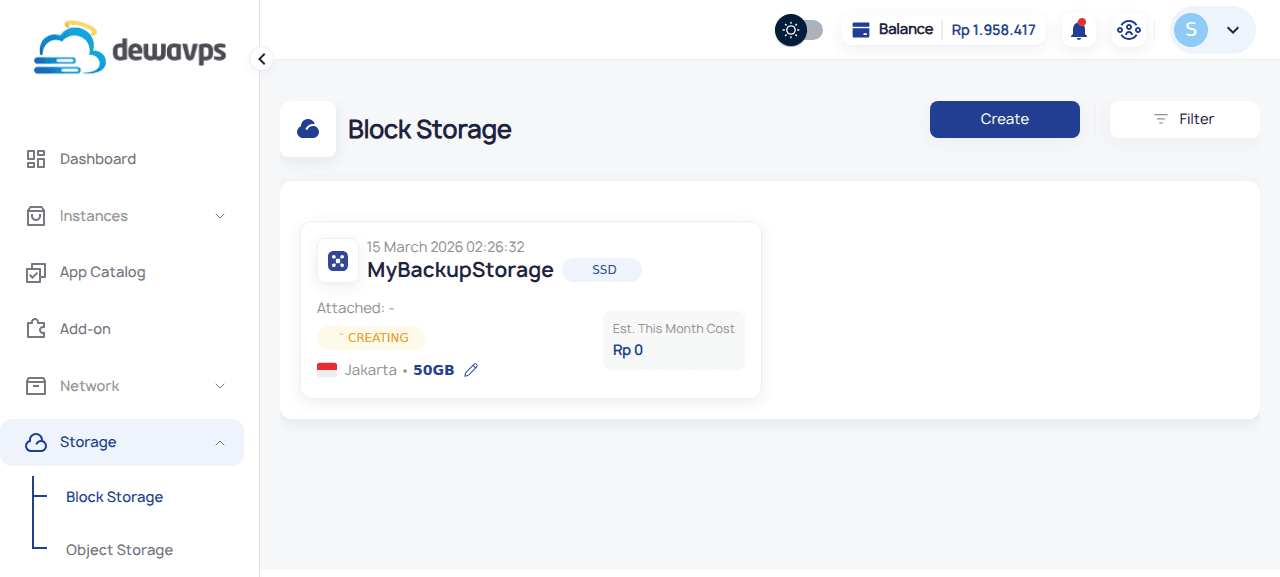This screenshot has width=1280, height=577.
Task: Select the Network icon
Action: pyautogui.click(x=36, y=385)
